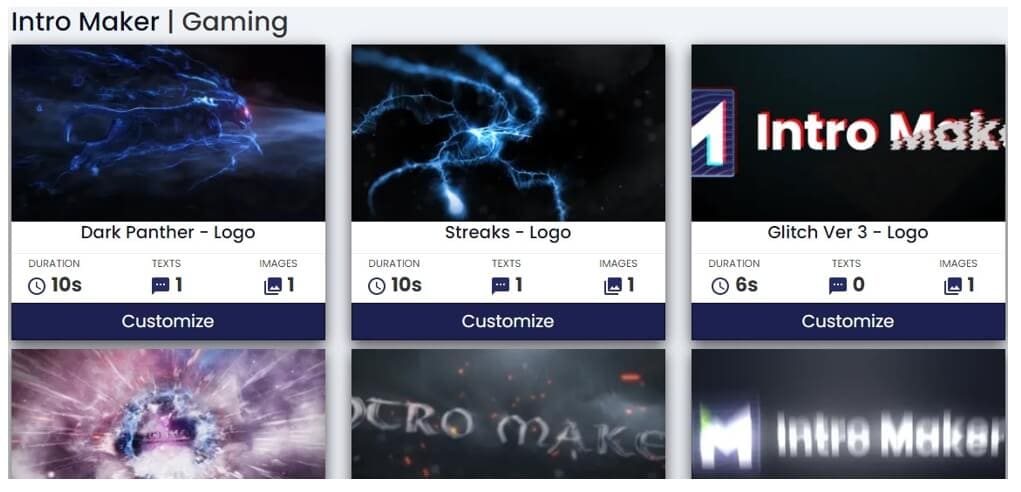Select the blurred green M logo thumbnail
1021x492 pixels.
(x=848, y=414)
